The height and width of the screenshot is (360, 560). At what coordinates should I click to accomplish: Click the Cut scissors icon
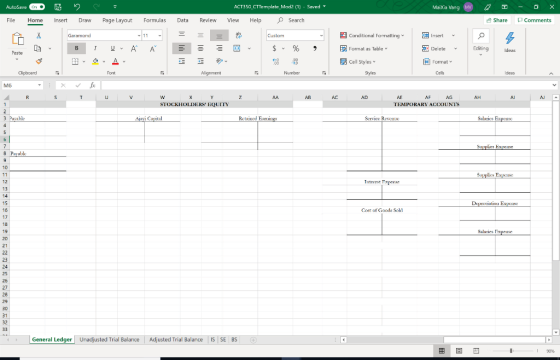pyautogui.click(x=39, y=35)
